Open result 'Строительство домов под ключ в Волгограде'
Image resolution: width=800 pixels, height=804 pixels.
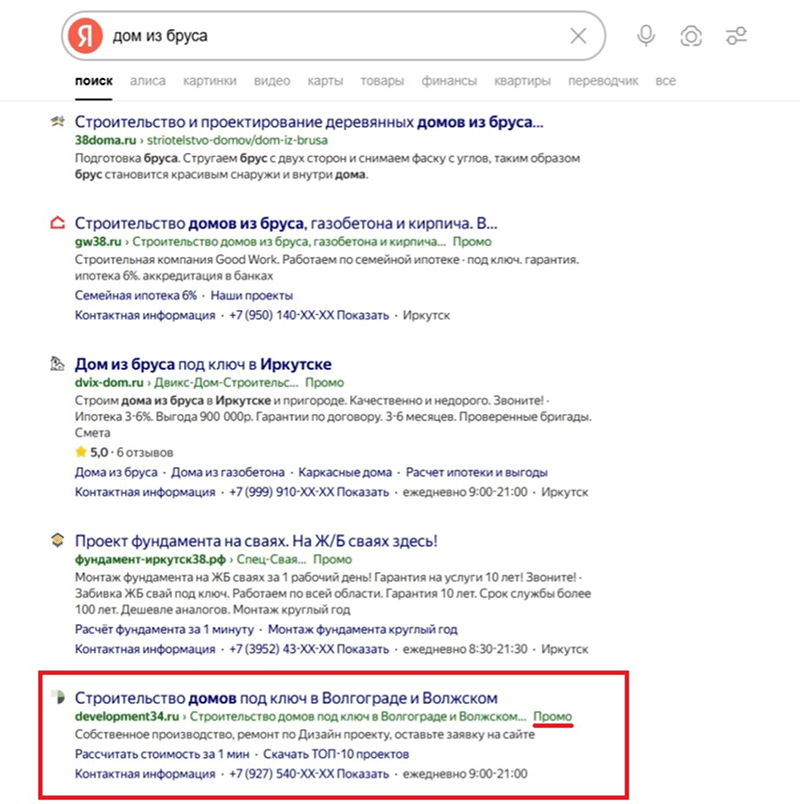(x=286, y=698)
